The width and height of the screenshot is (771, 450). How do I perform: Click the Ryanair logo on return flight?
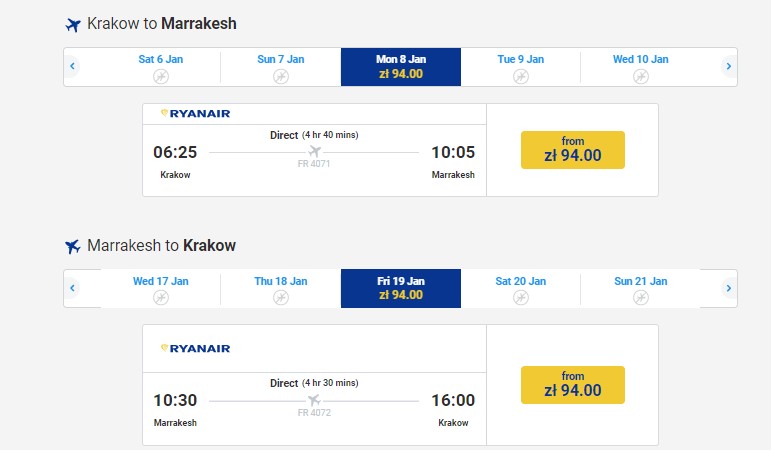(195, 348)
